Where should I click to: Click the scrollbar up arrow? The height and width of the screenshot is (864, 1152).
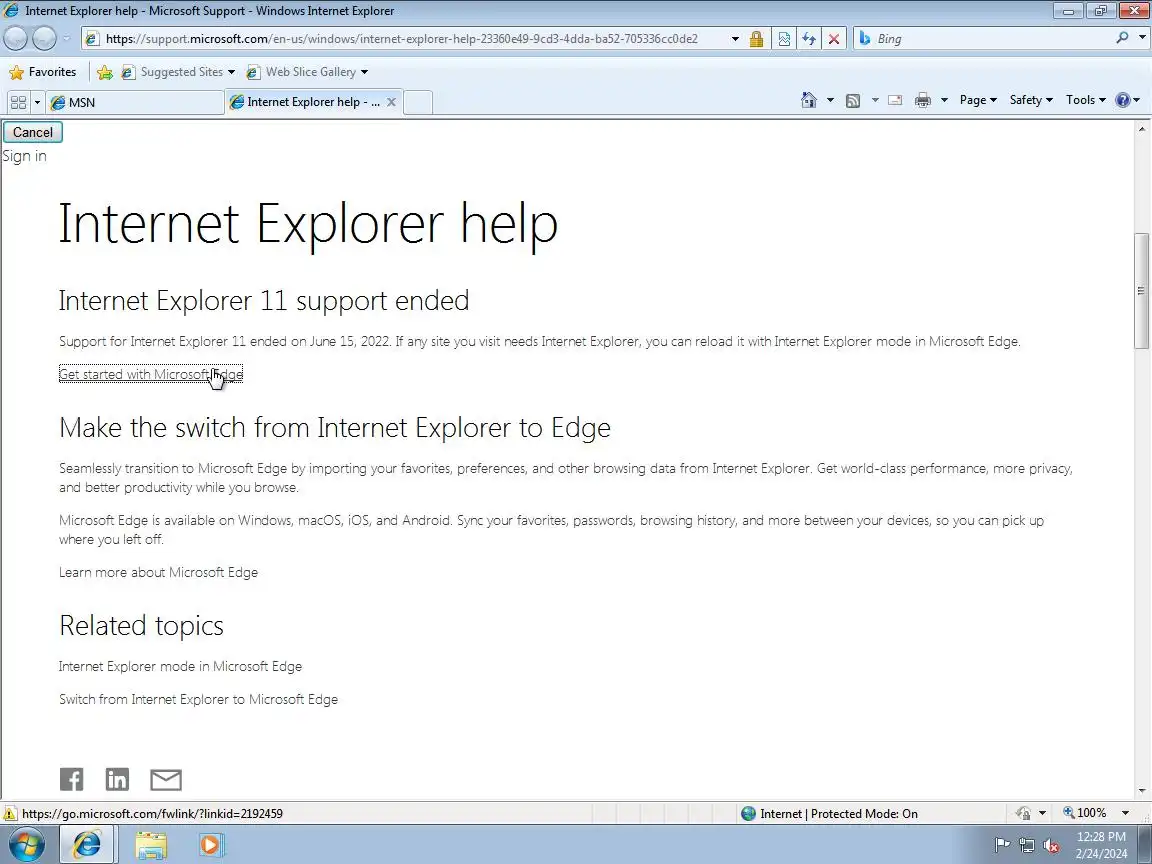(1142, 129)
